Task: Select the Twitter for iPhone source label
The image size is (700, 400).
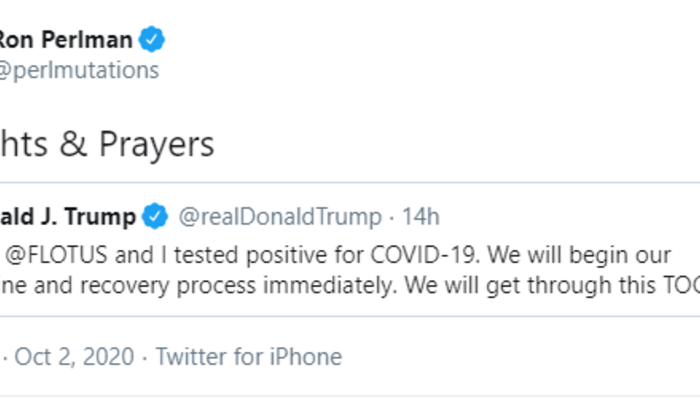Action: (248, 356)
